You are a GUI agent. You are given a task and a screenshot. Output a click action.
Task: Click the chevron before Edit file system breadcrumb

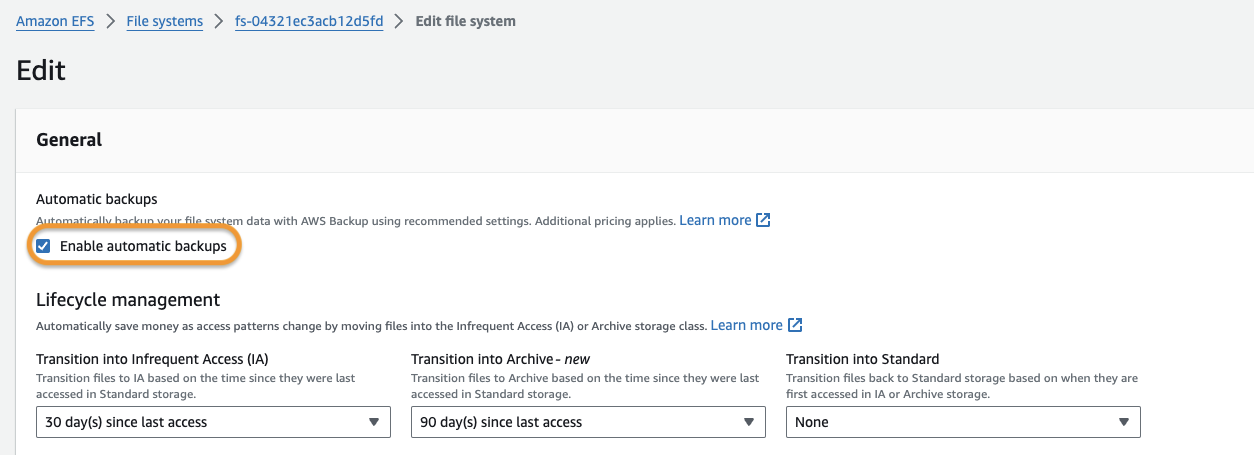pos(399,21)
